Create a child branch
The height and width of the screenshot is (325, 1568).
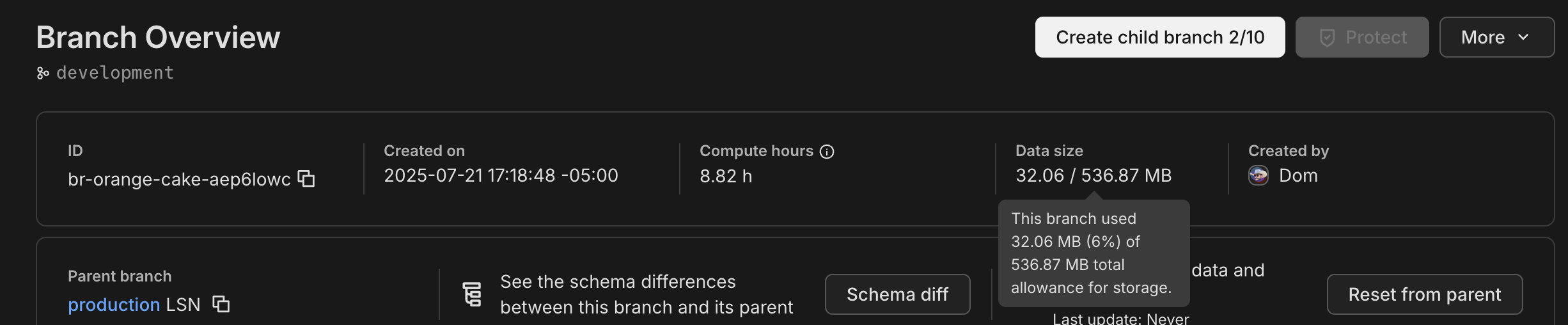coord(1159,37)
